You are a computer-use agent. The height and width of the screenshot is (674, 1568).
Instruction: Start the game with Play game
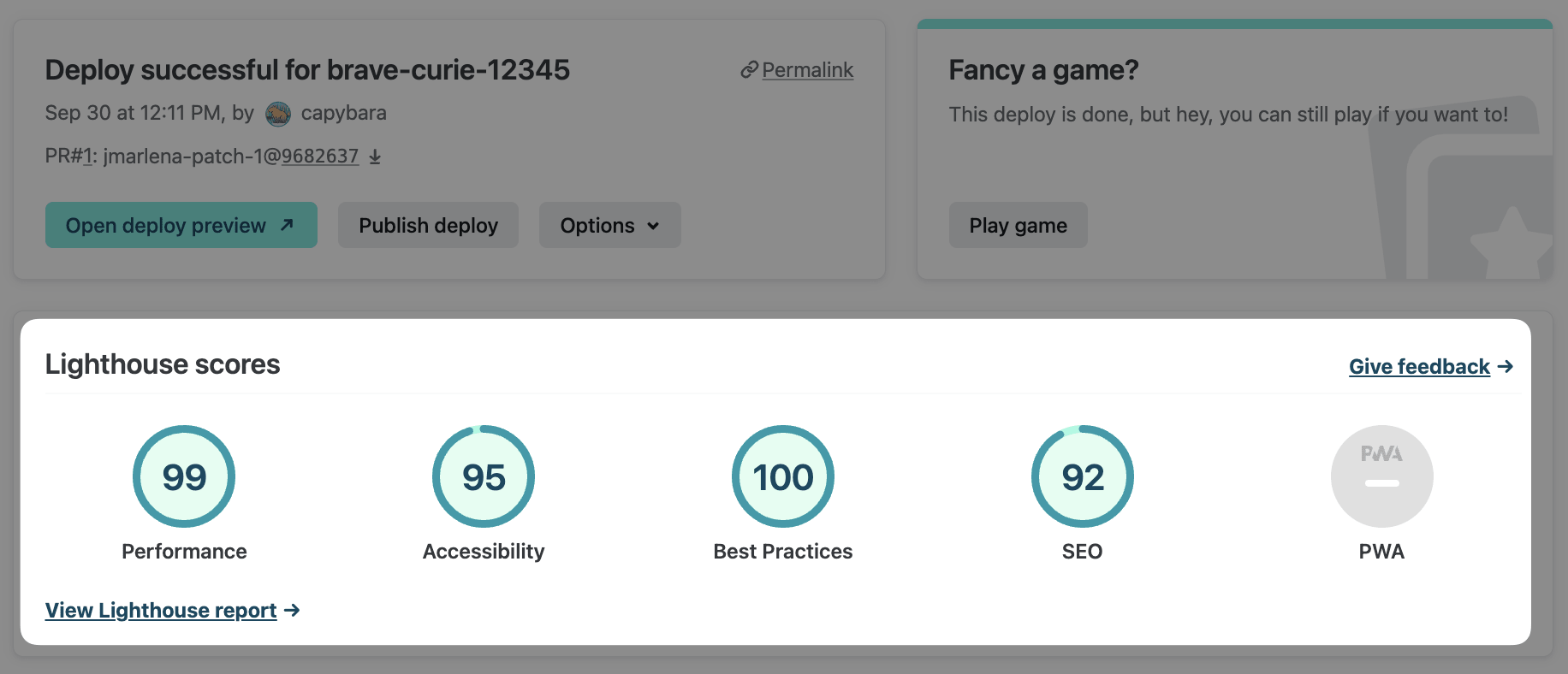tap(1018, 225)
